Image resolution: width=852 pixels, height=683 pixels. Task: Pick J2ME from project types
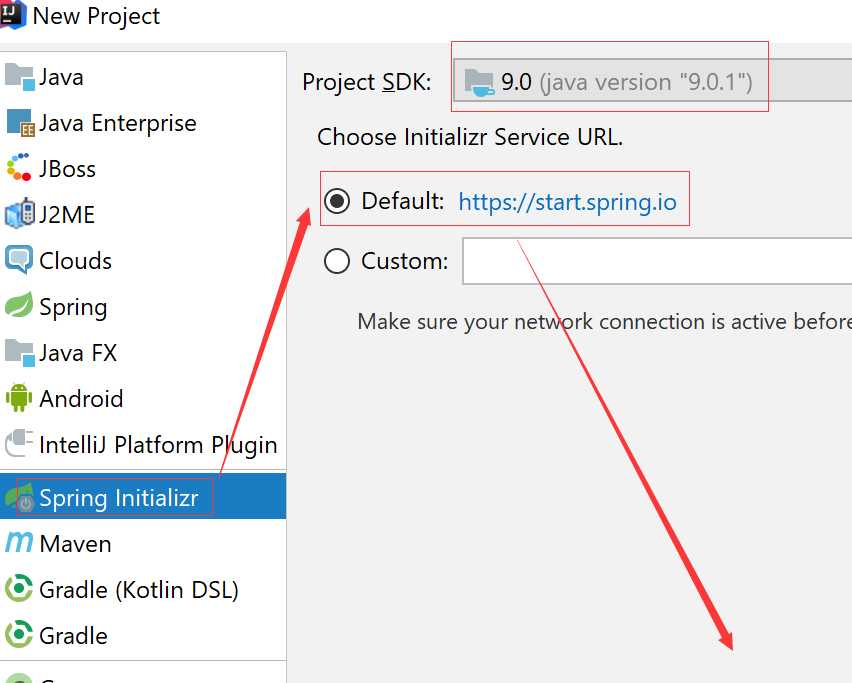pyautogui.click(x=67, y=215)
